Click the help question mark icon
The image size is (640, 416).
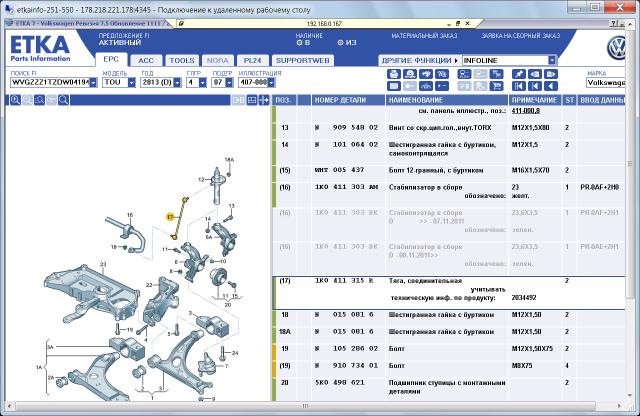coord(614,24)
